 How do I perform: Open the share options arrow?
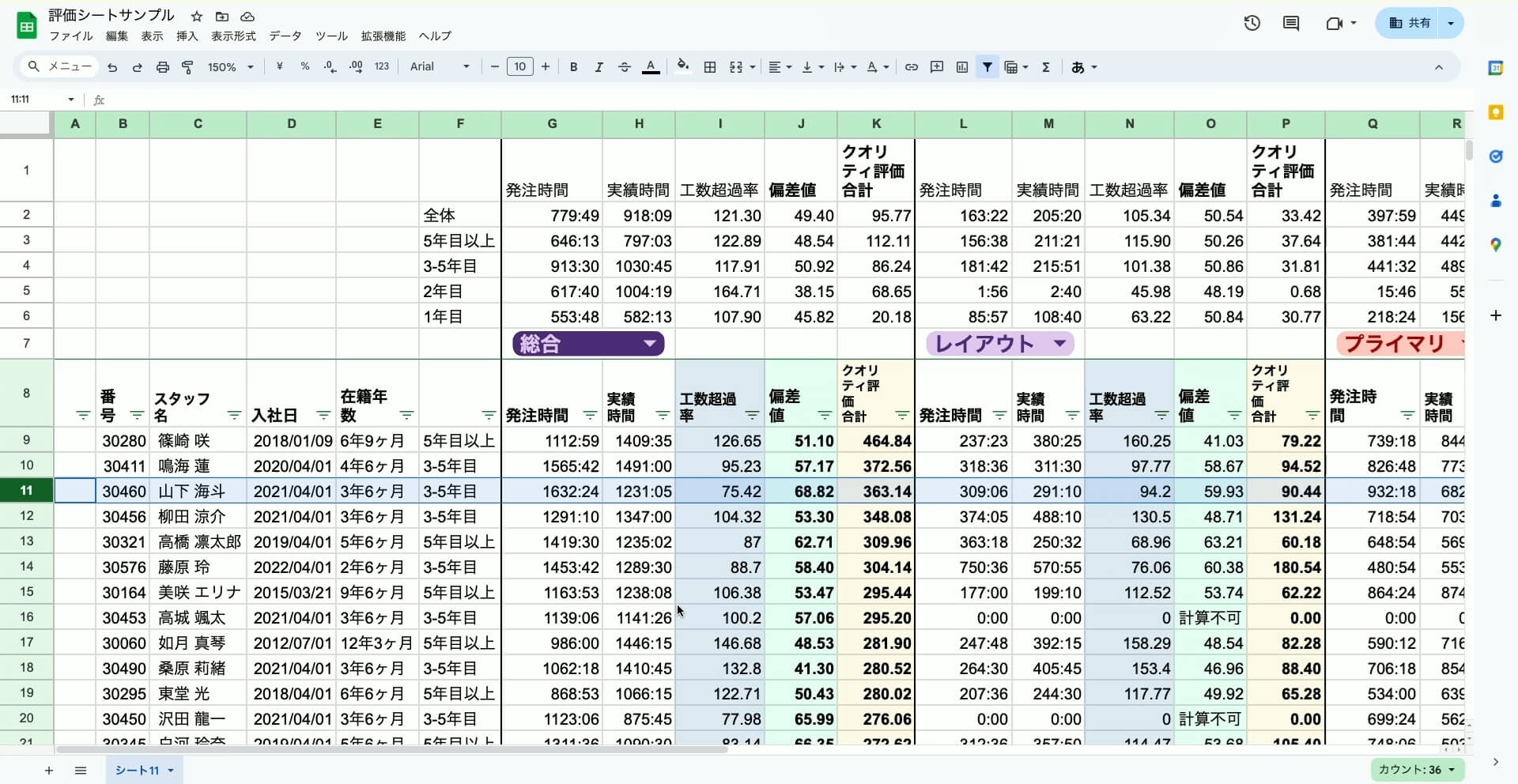[x=1451, y=23]
